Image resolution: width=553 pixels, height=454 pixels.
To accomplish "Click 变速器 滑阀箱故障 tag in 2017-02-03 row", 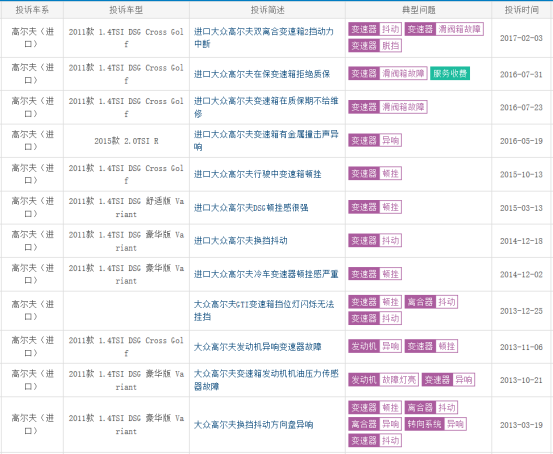I will [x=444, y=29].
